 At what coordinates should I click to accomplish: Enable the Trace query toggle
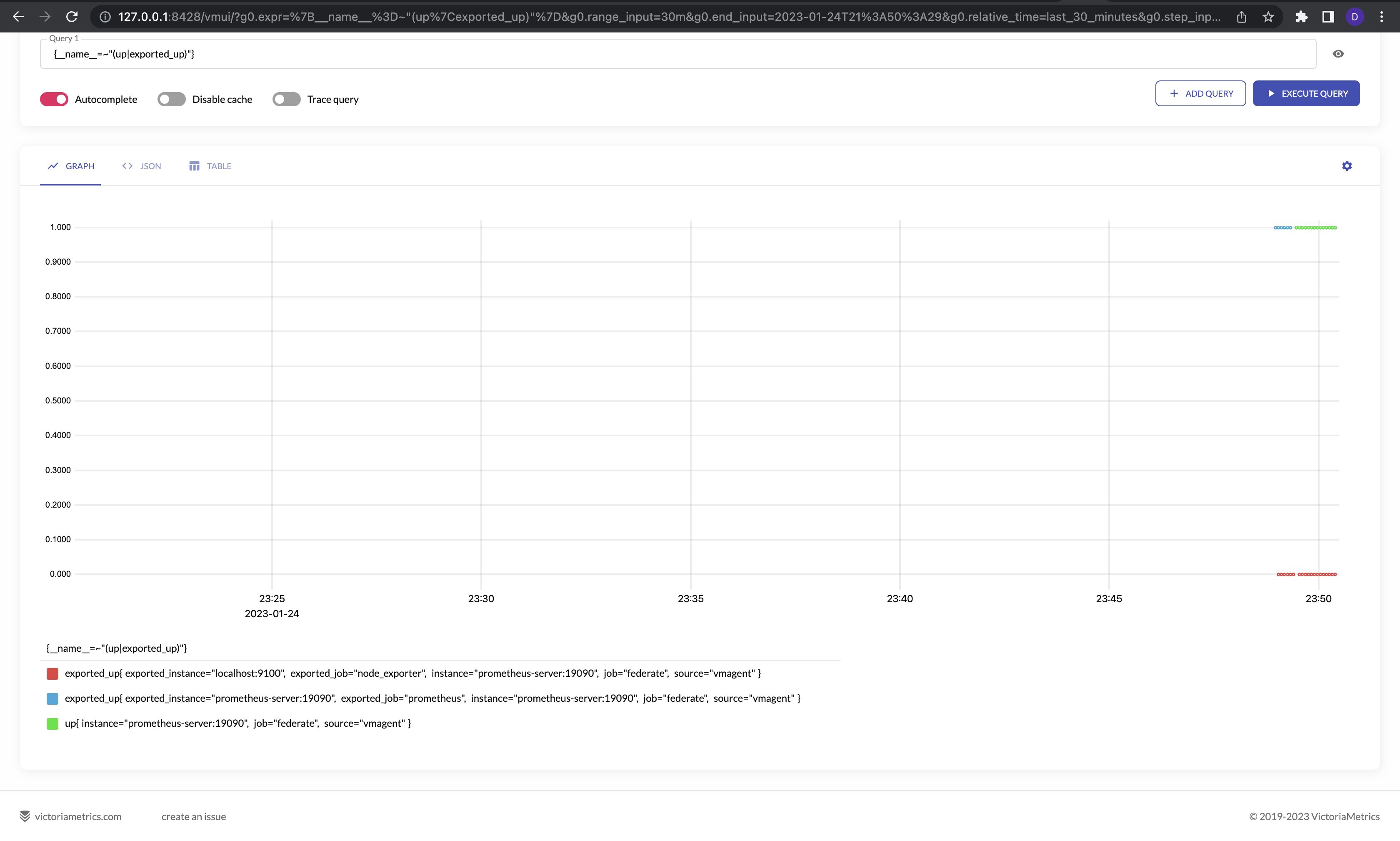click(286, 99)
